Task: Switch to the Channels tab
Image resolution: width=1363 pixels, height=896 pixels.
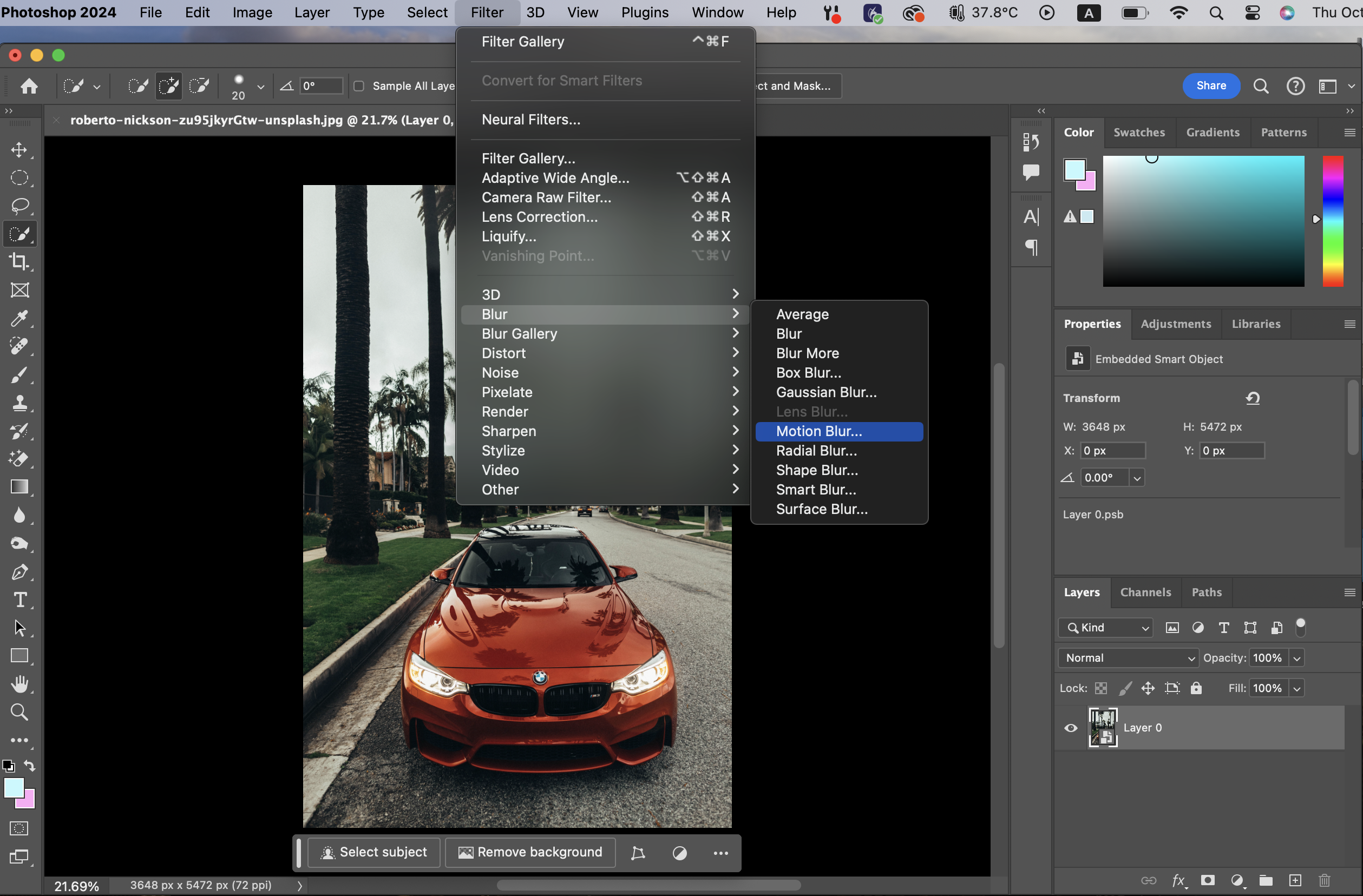Action: [x=1145, y=592]
